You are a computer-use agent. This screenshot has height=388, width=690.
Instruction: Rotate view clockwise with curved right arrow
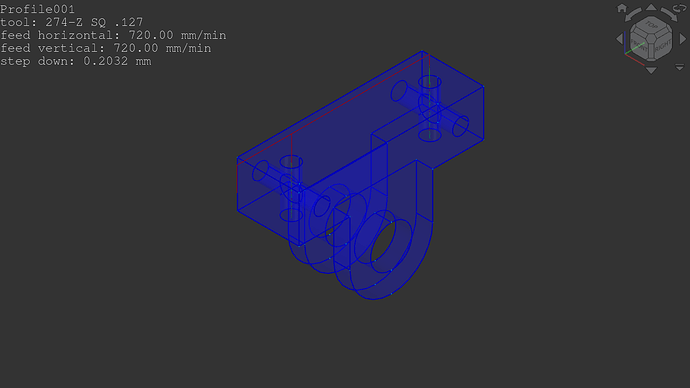669,15
